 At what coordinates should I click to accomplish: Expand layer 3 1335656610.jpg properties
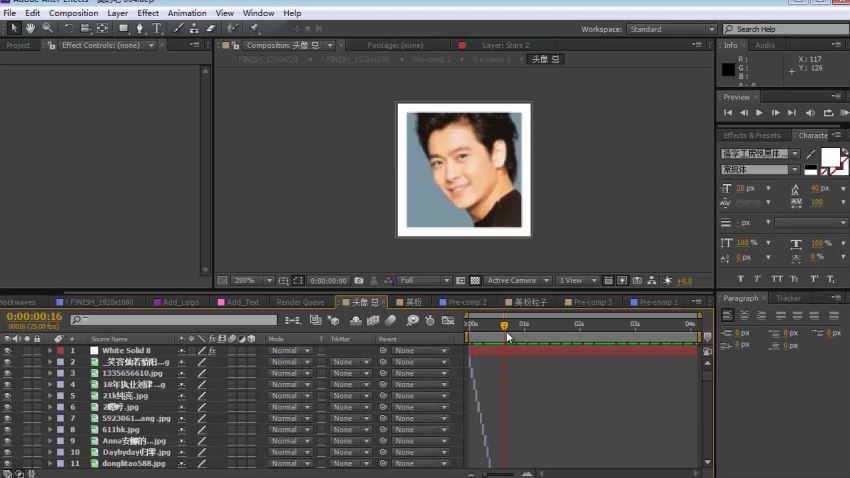point(50,373)
